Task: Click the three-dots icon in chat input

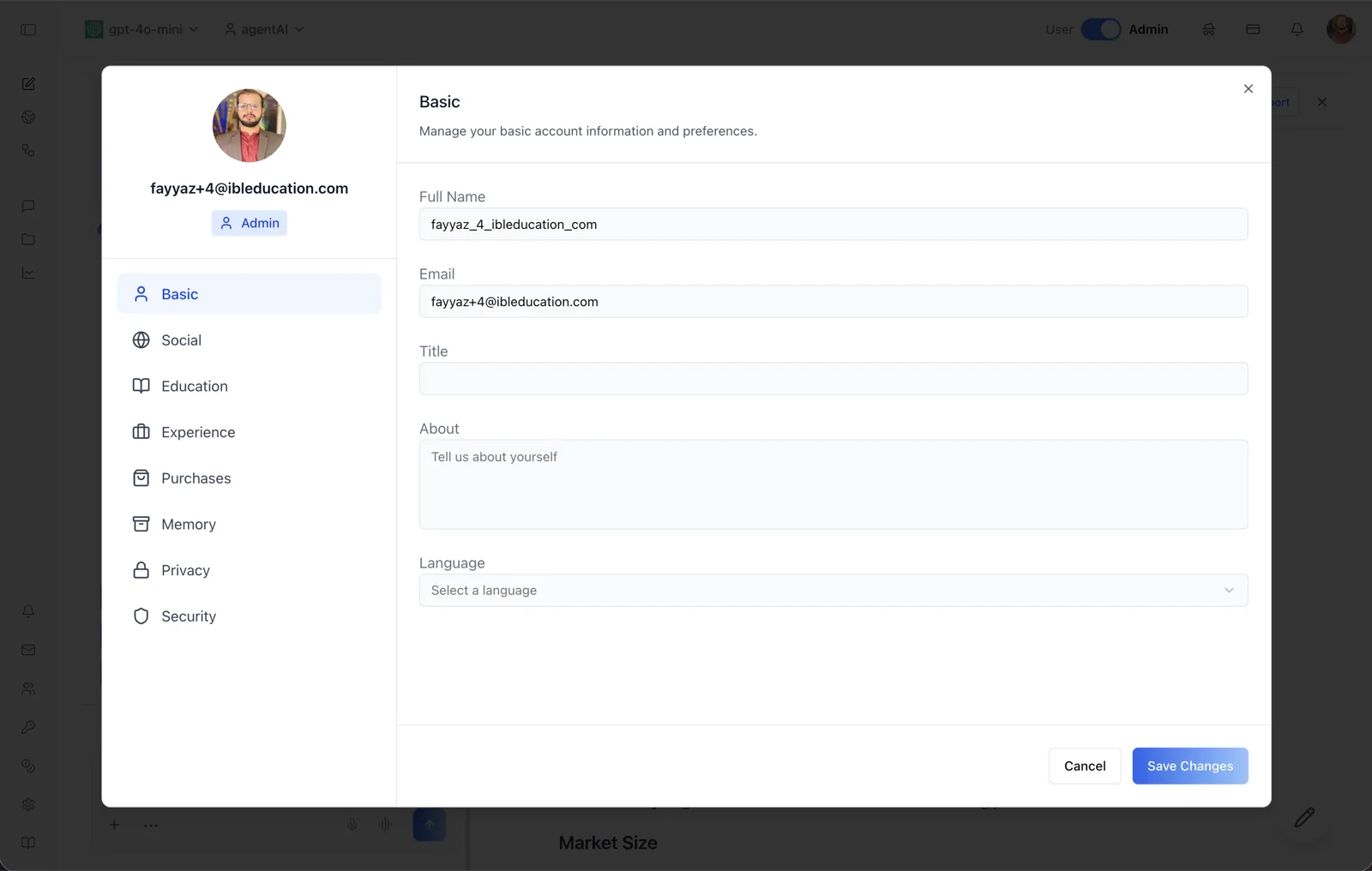Action: coord(151,826)
